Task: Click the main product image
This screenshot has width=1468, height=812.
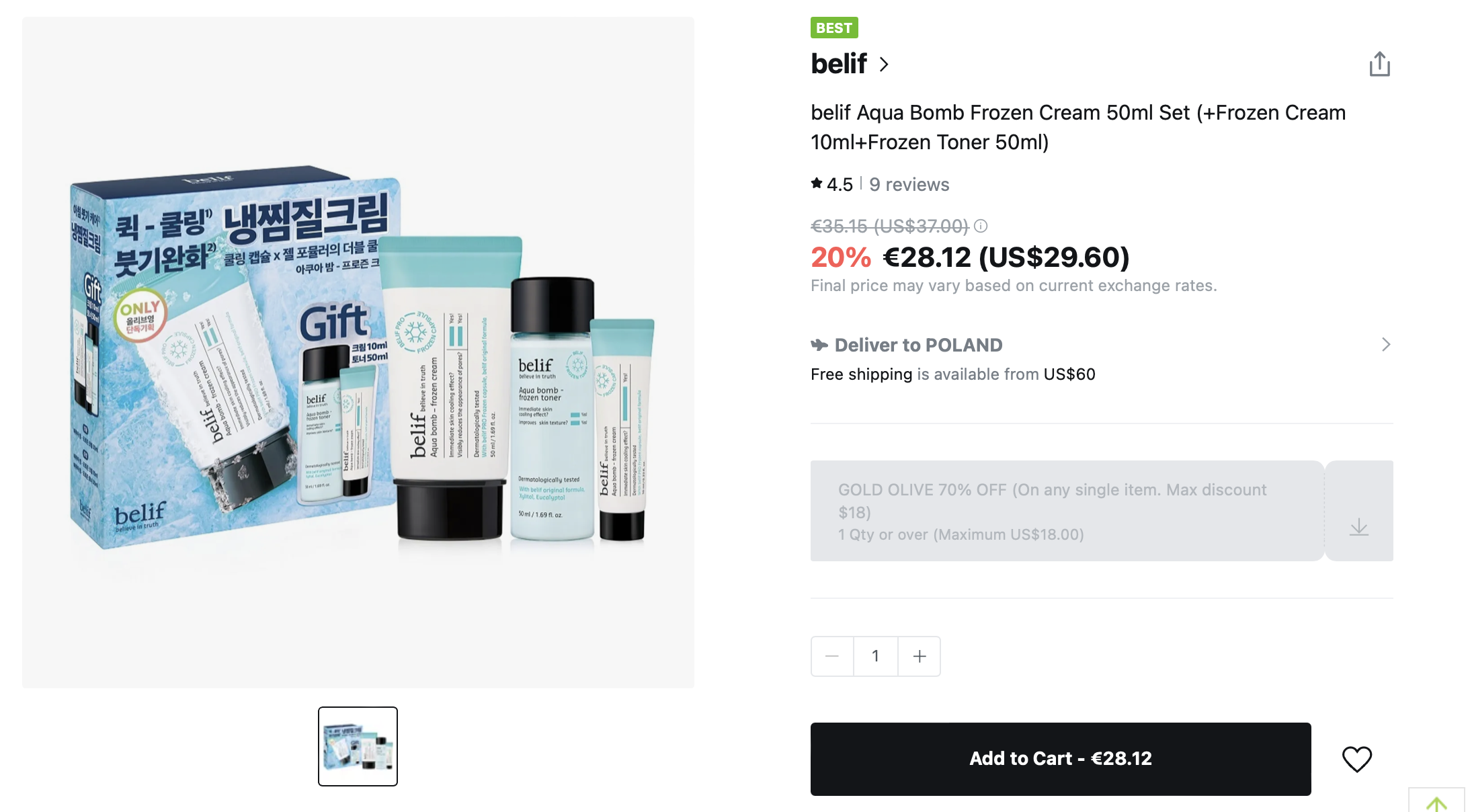Action: point(358,352)
